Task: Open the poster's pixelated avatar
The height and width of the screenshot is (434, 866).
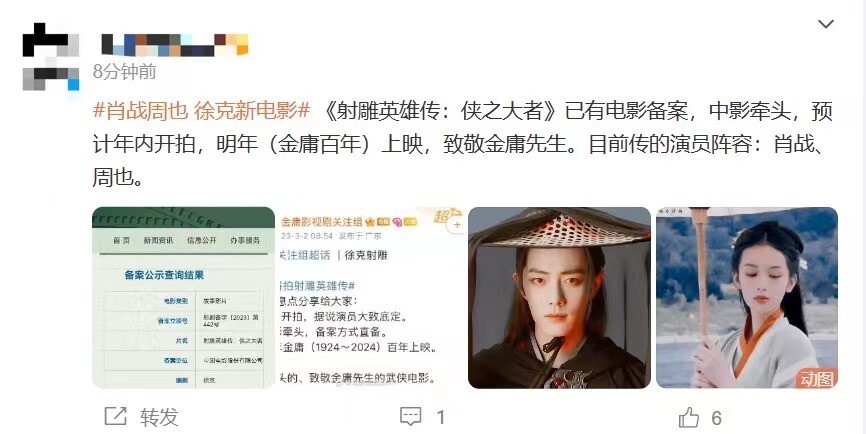Action: coord(50,56)
